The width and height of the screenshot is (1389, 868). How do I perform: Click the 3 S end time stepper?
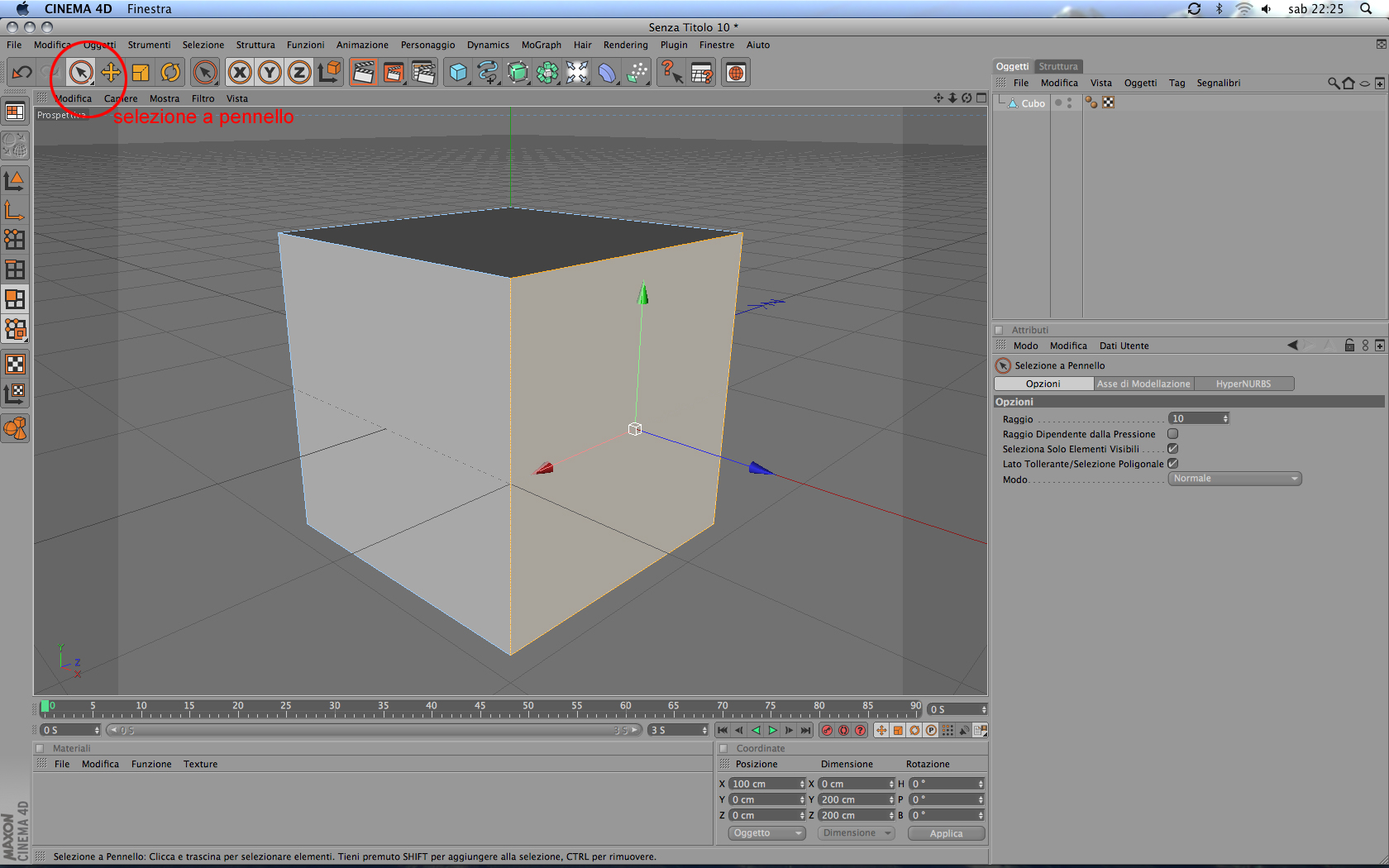[704, 730]
